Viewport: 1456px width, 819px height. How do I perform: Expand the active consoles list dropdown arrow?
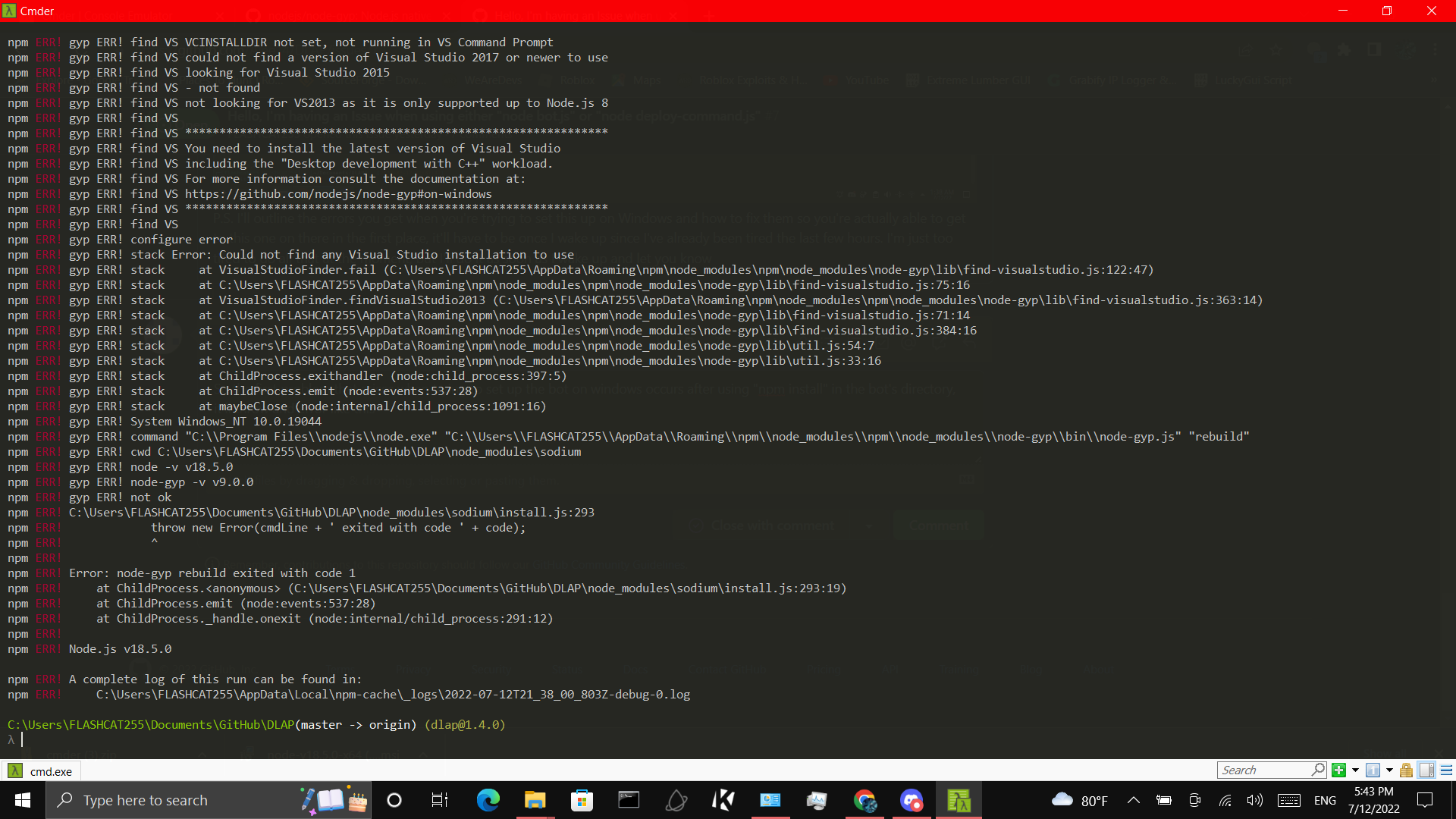pyautogui.click(x=1389, y=770)
